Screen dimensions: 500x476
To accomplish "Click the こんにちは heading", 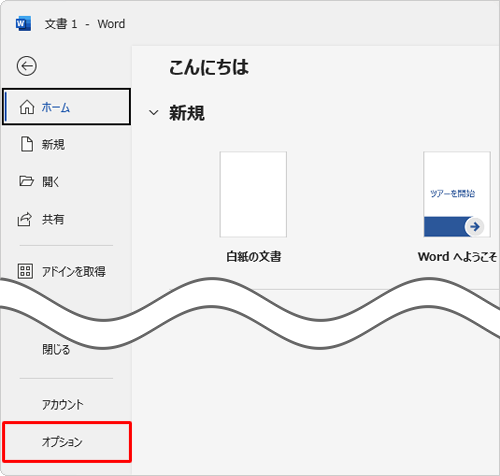I will pyautogui.click(x=209, y=67).
